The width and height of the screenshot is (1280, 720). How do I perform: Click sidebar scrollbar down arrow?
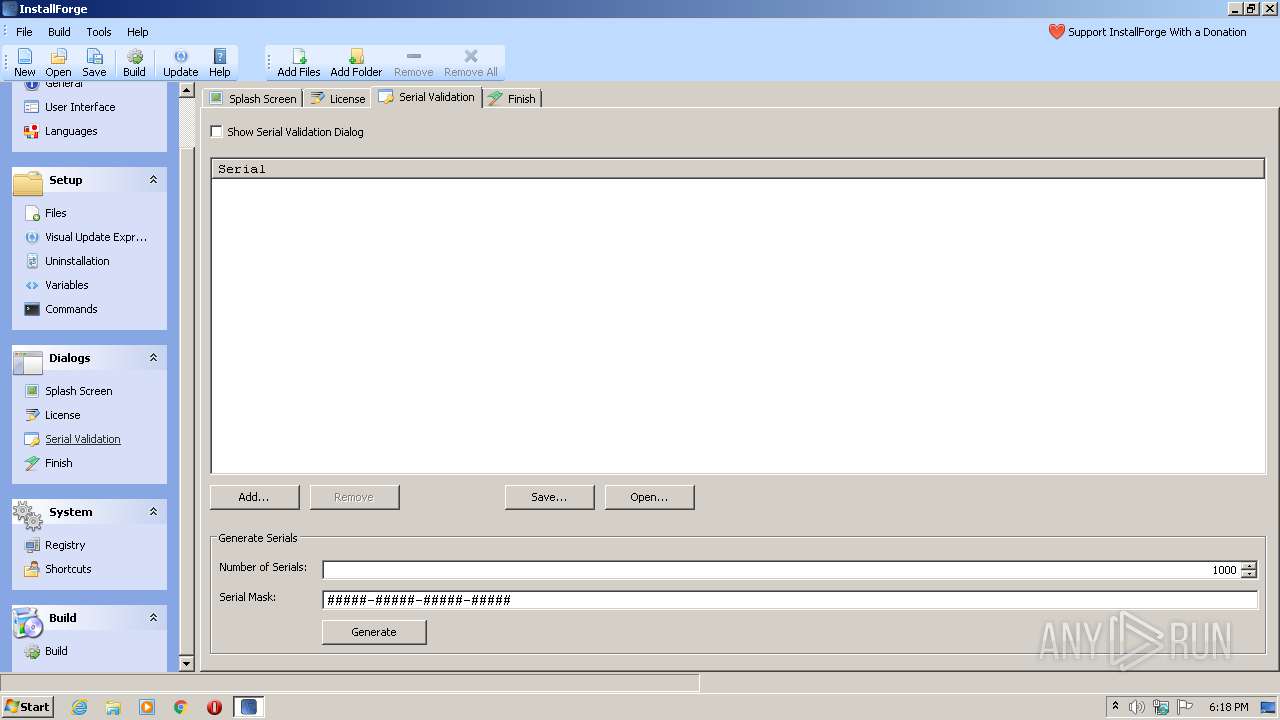point(186,663)
